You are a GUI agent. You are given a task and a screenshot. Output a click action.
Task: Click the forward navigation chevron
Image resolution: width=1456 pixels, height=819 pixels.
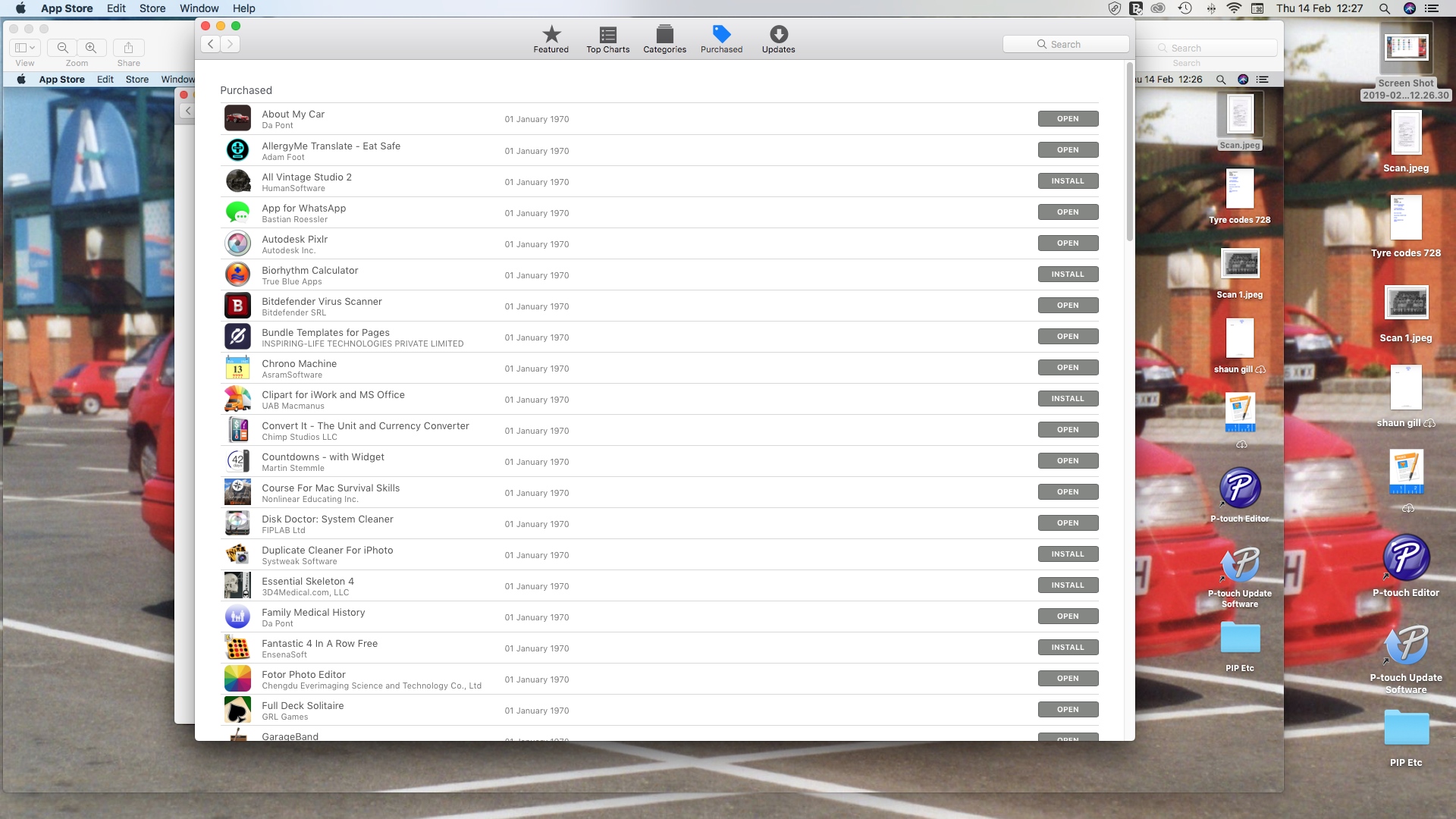[231, 44]
